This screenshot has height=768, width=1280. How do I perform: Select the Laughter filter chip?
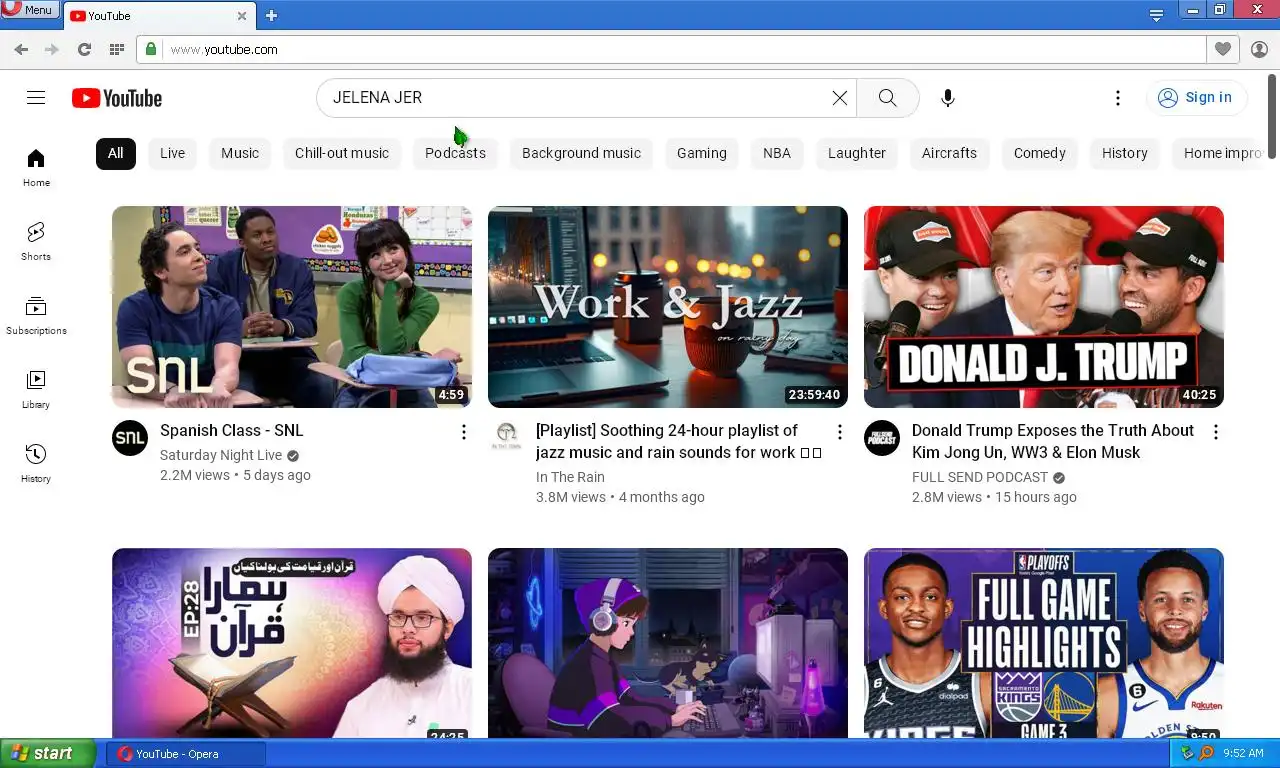click(x=857, y=153)
